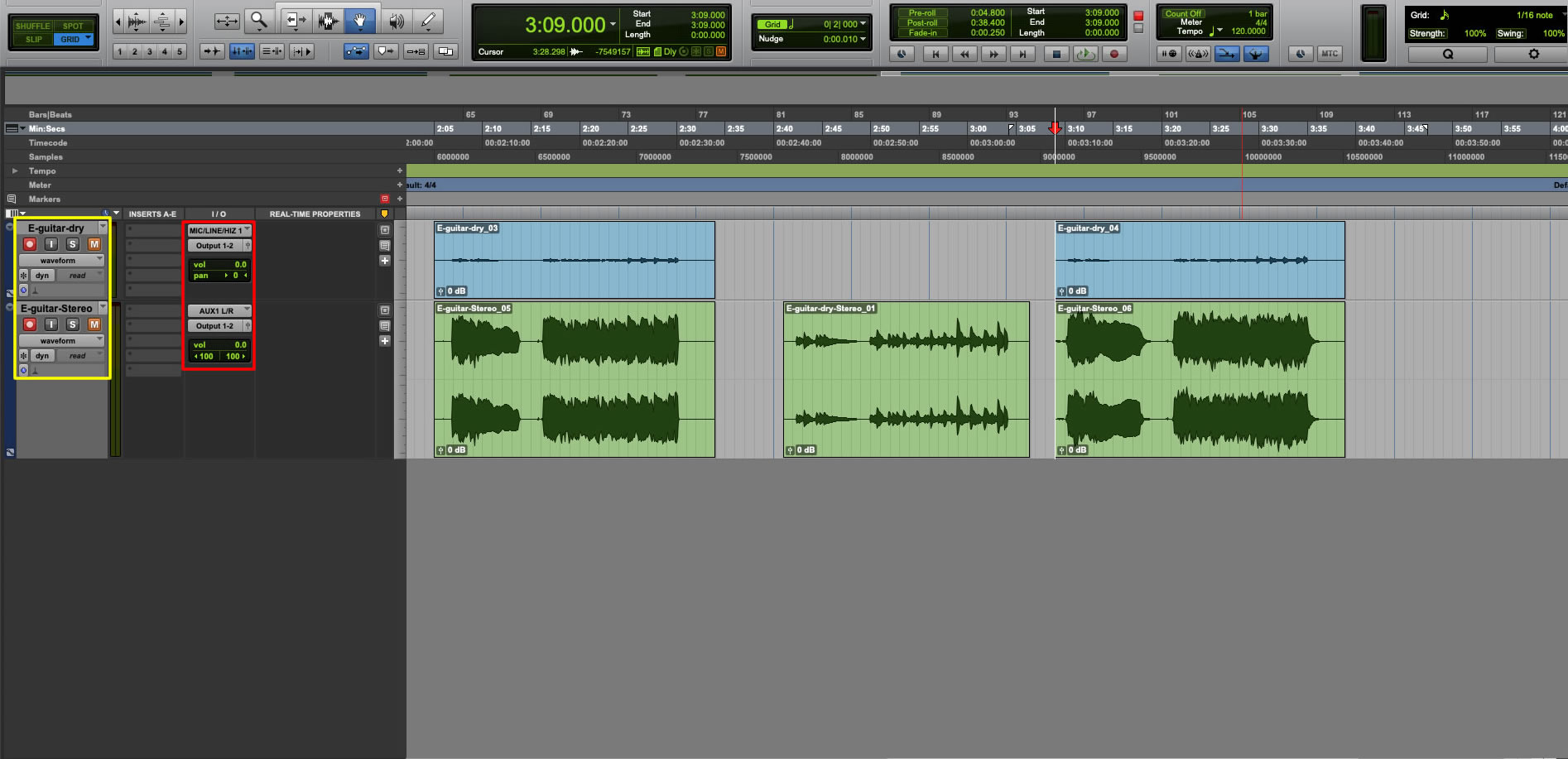The image size is (1568, 759).
Task: Toggle Tab to Transients
Action: (x=213, y=51)
